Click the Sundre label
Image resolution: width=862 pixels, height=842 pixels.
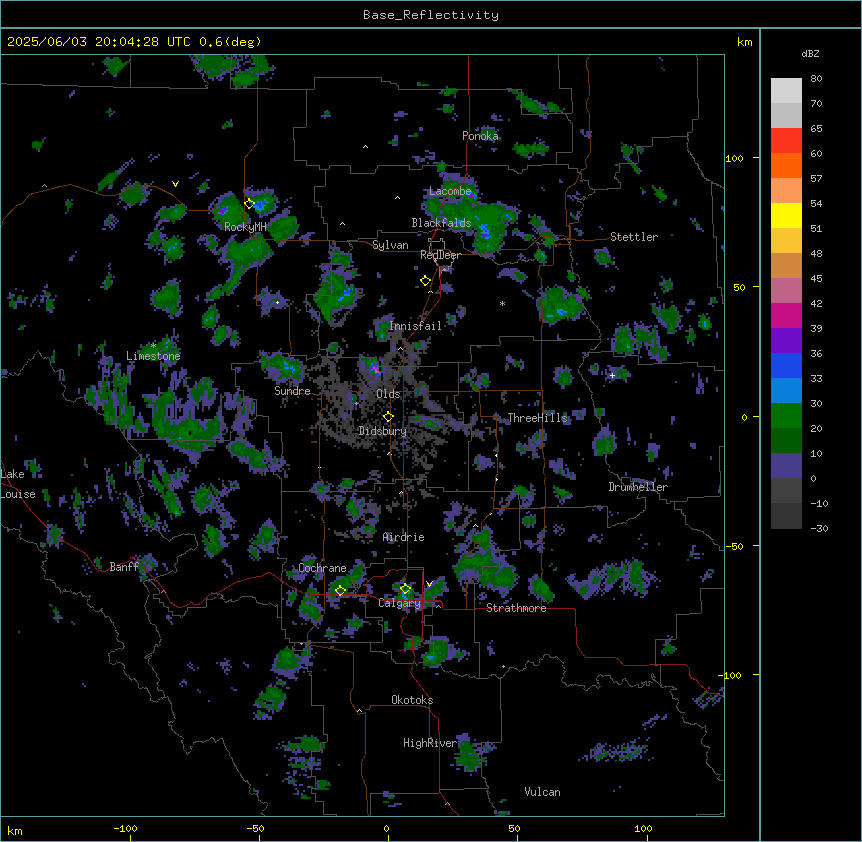click(292, 391)
